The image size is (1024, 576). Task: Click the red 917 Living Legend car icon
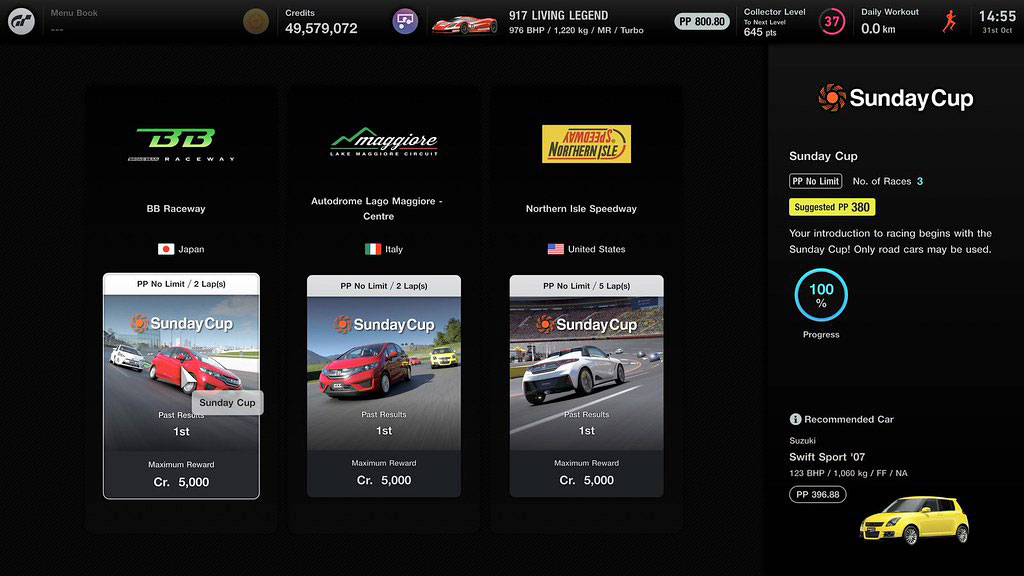464,22
